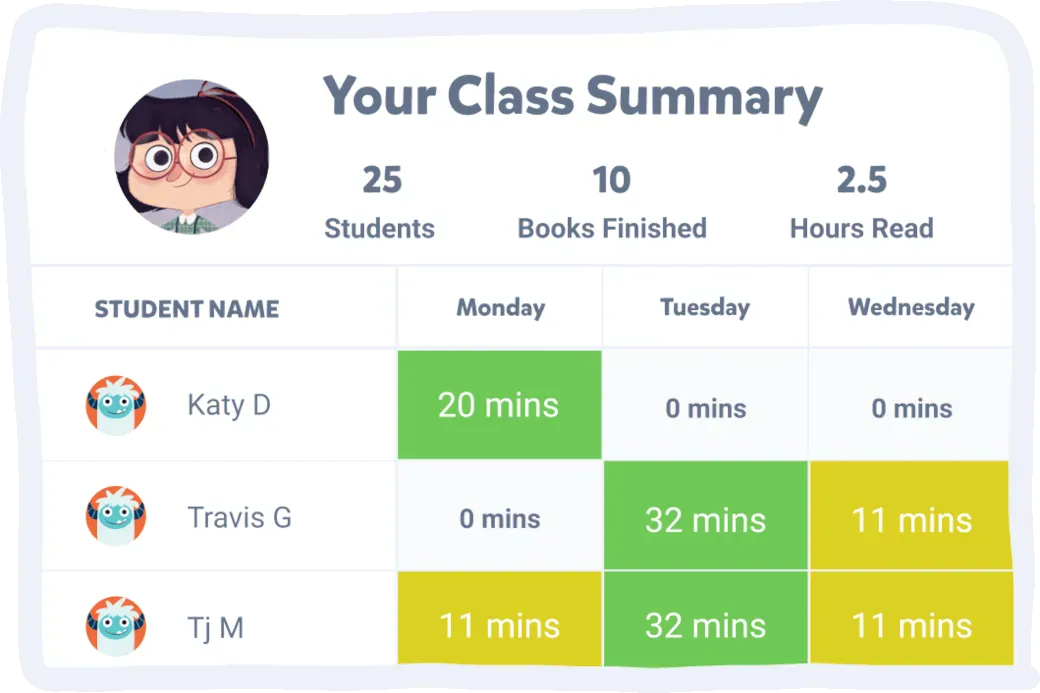Click the 25 Students summary stat
Viewport: 1040px width, 693px height.
[380, 203]
